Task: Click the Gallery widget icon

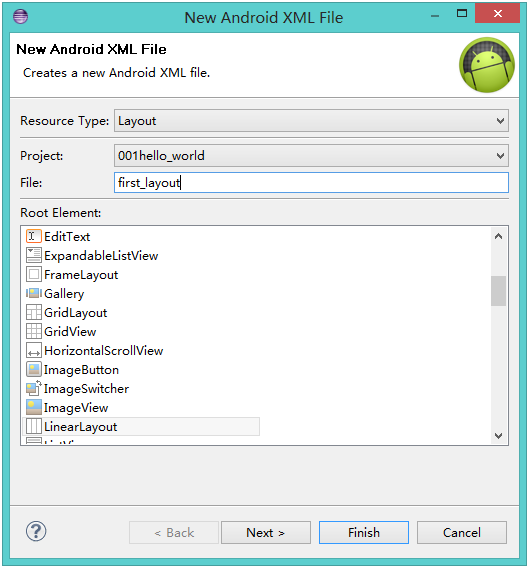Action: pyautogui.click(x=34, y=293)
